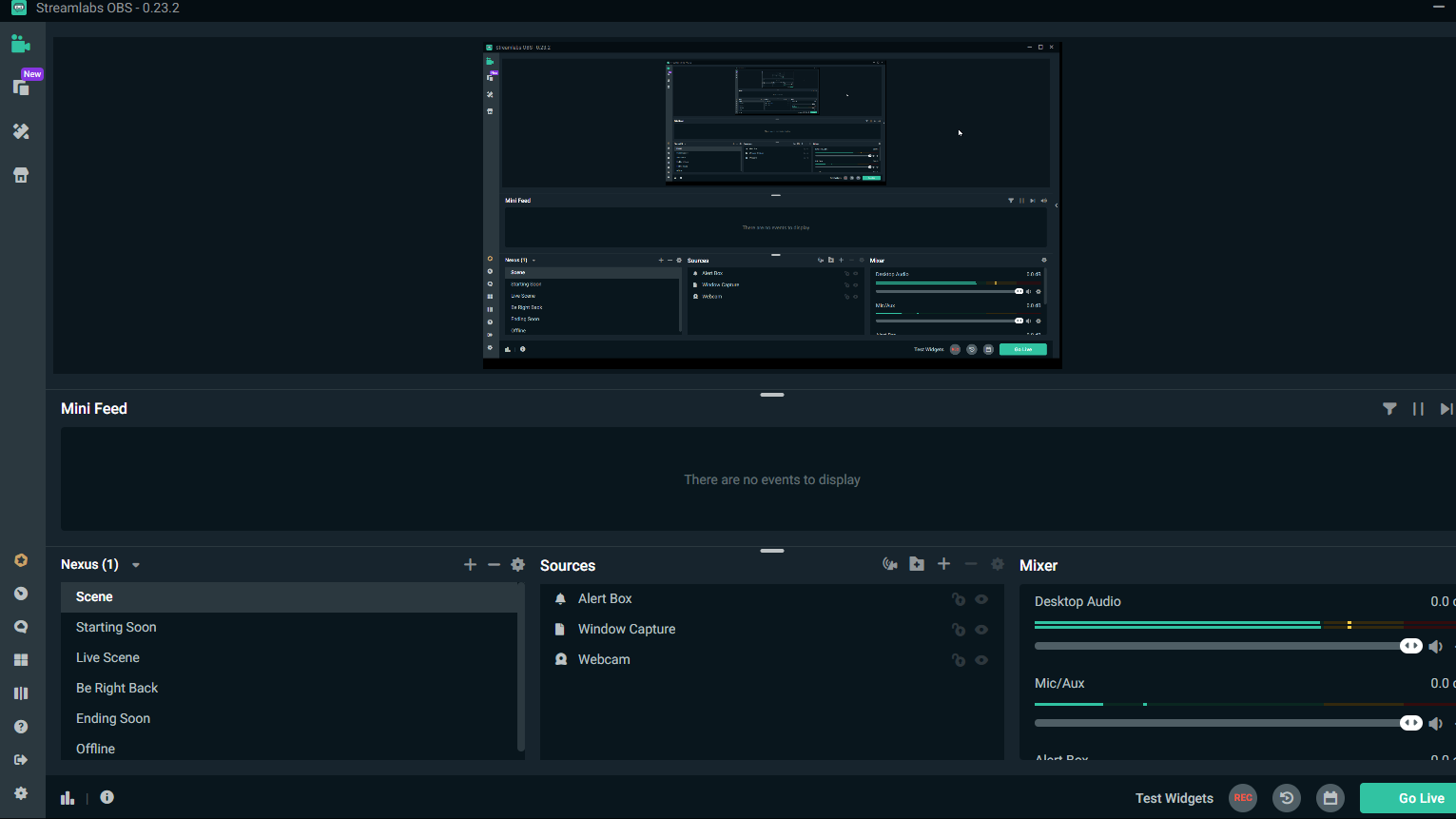Click the Go Live button
The image size is (1456, 819).
tap(1408, 798)
